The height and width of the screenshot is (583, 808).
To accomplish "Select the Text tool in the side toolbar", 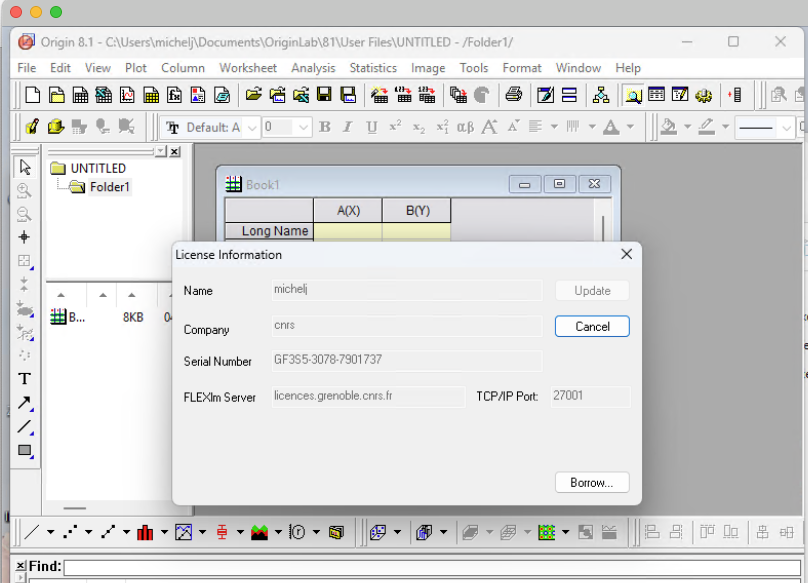I will click(x=25, y=379).
